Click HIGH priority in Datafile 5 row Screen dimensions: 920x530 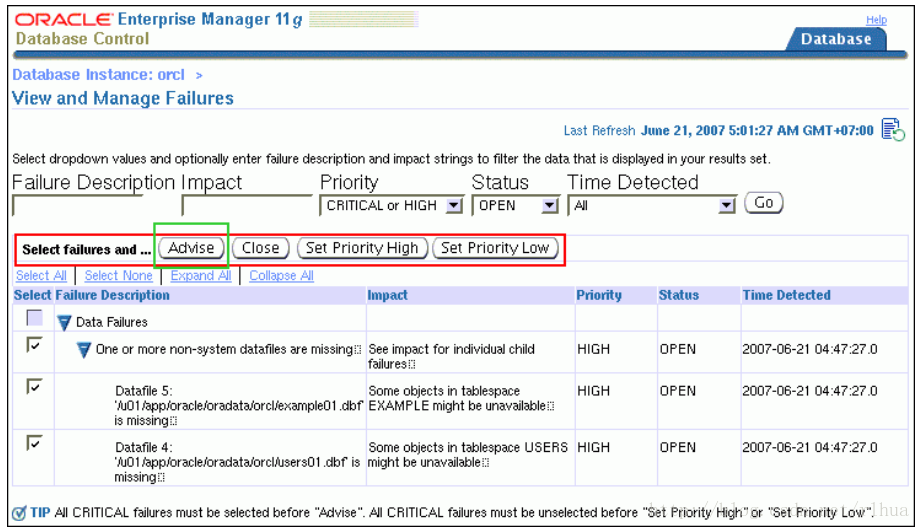pyautogui.click(x=593, y=391)
